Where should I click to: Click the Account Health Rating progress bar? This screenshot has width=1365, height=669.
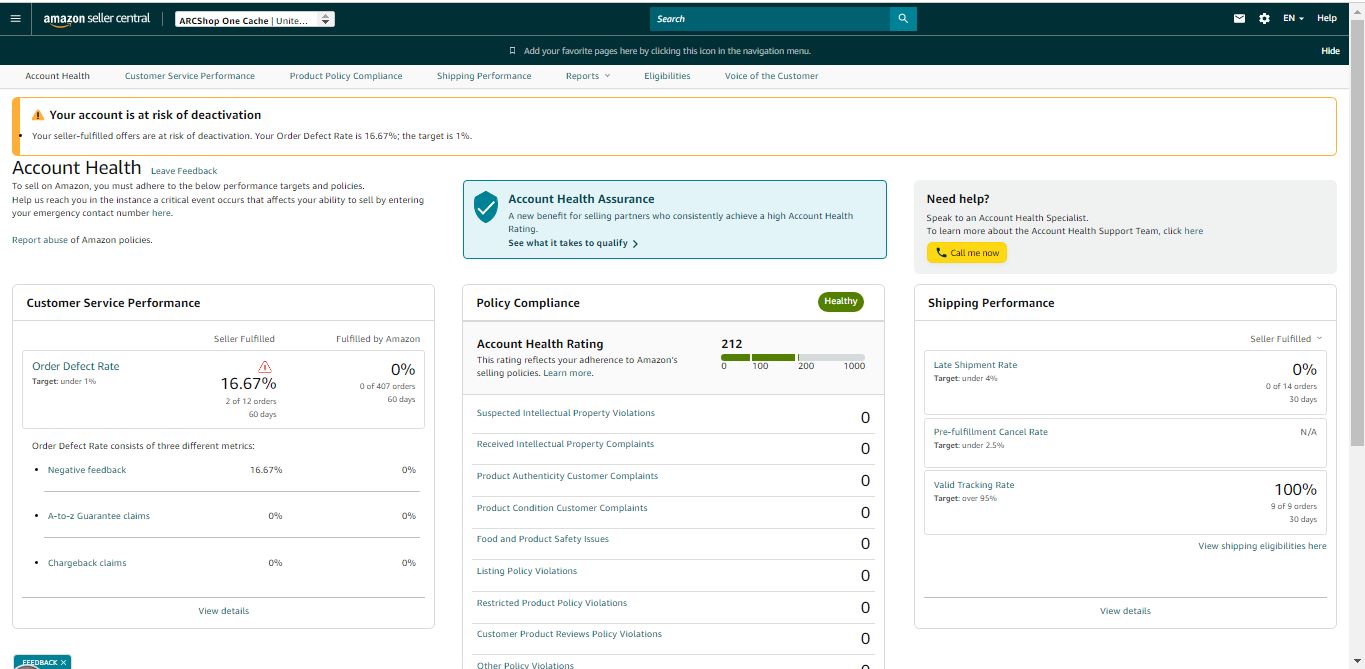pyautogui.click(x=793, y=357)
